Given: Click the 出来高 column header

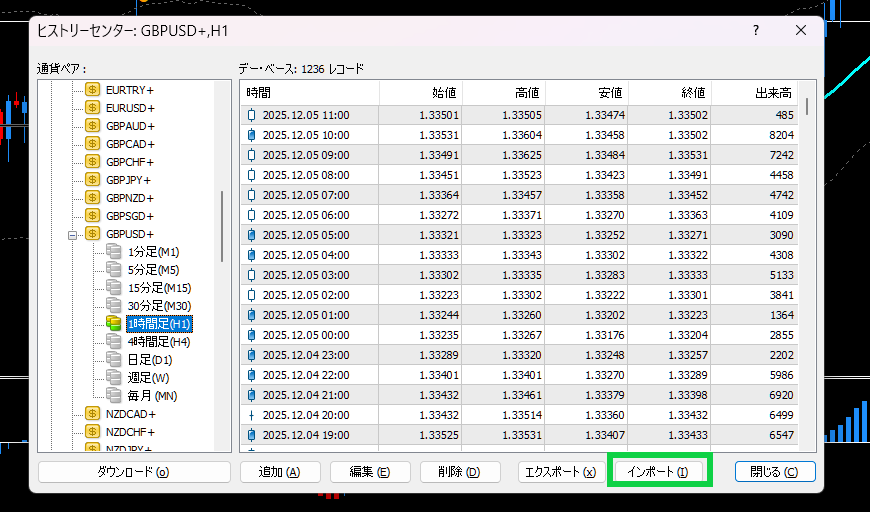Looking at the screenshot, I should 757,93.
